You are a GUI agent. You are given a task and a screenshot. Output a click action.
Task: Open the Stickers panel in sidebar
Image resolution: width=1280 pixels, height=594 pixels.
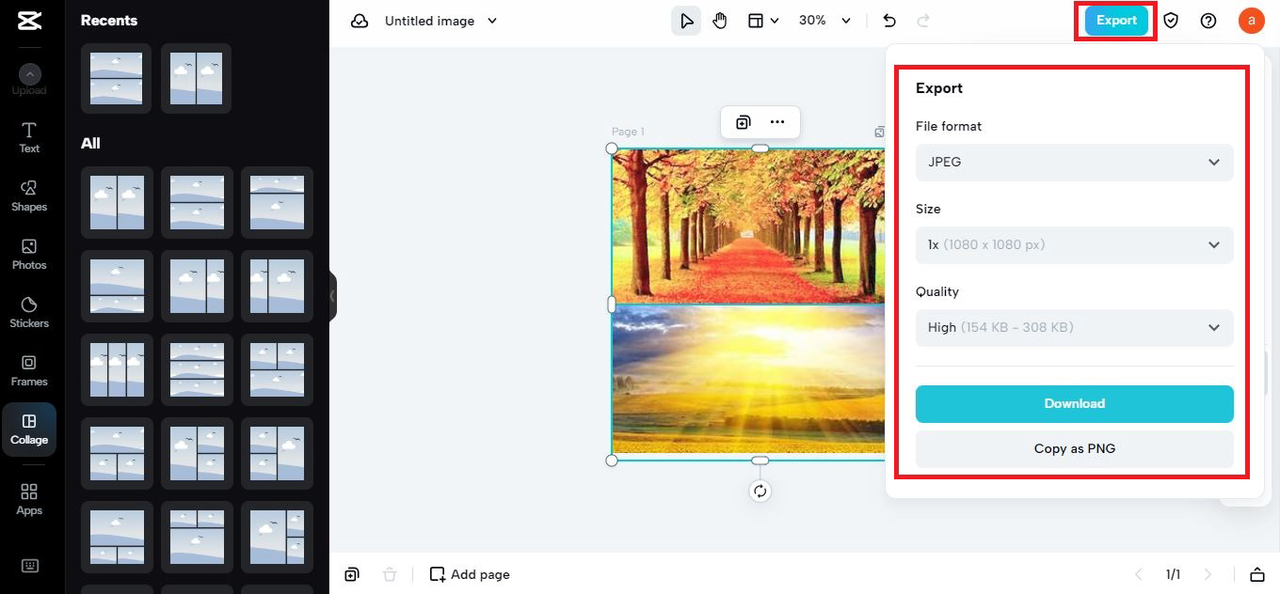(29, 312)
